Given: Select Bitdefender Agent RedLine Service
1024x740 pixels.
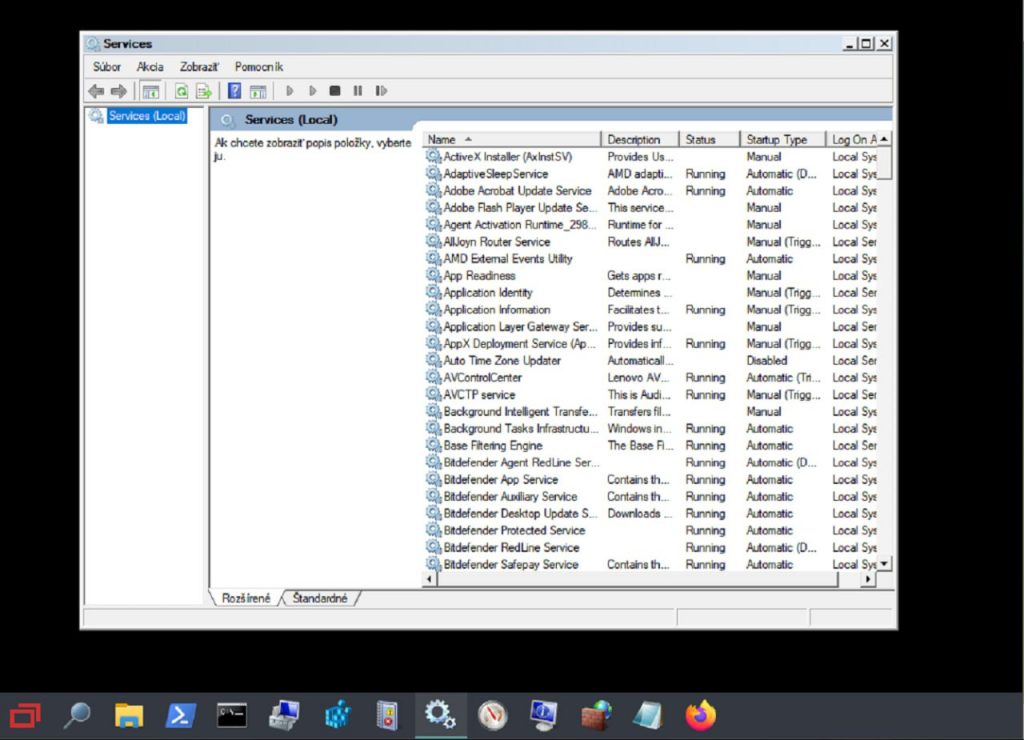Looking at the screenshot, I should click(x=650, y=462).
